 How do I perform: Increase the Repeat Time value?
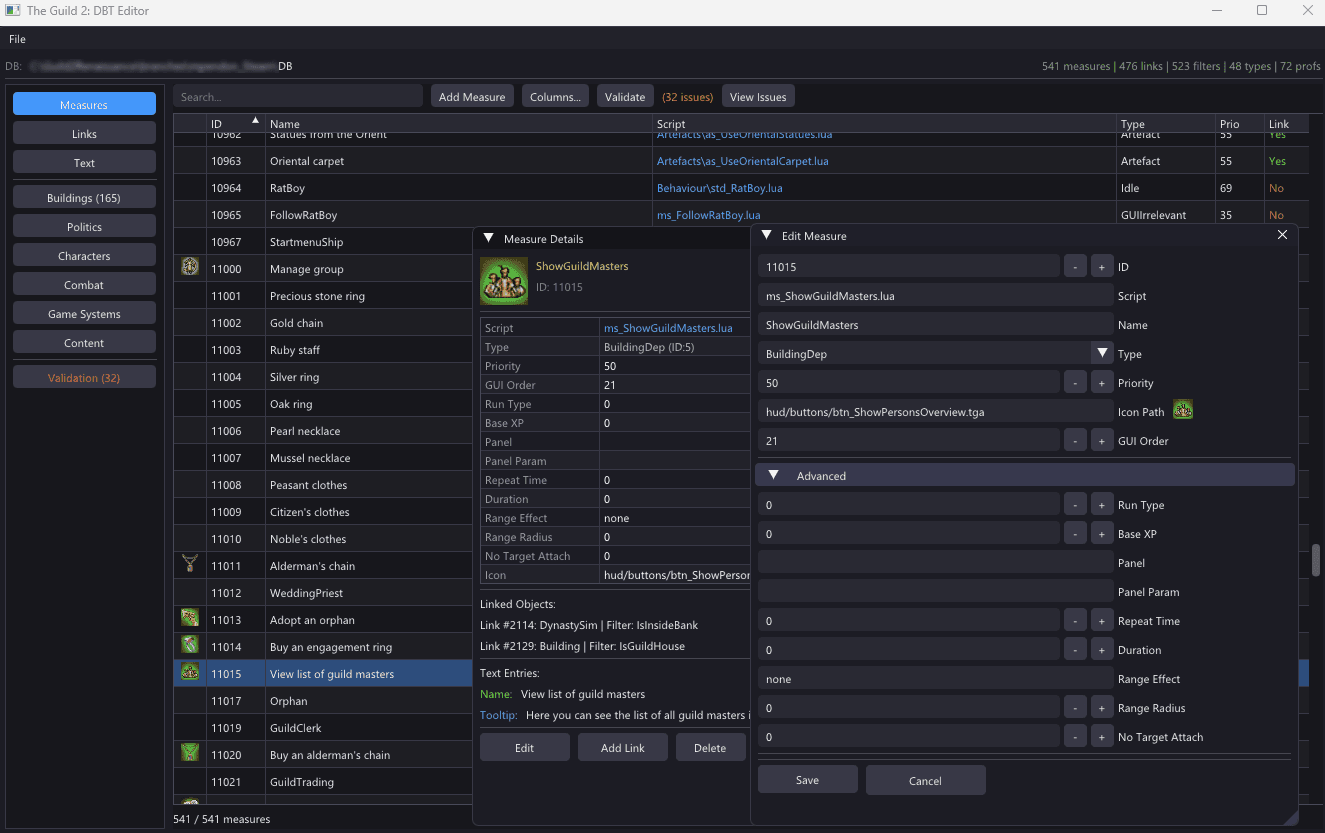tap(1101, 620)
